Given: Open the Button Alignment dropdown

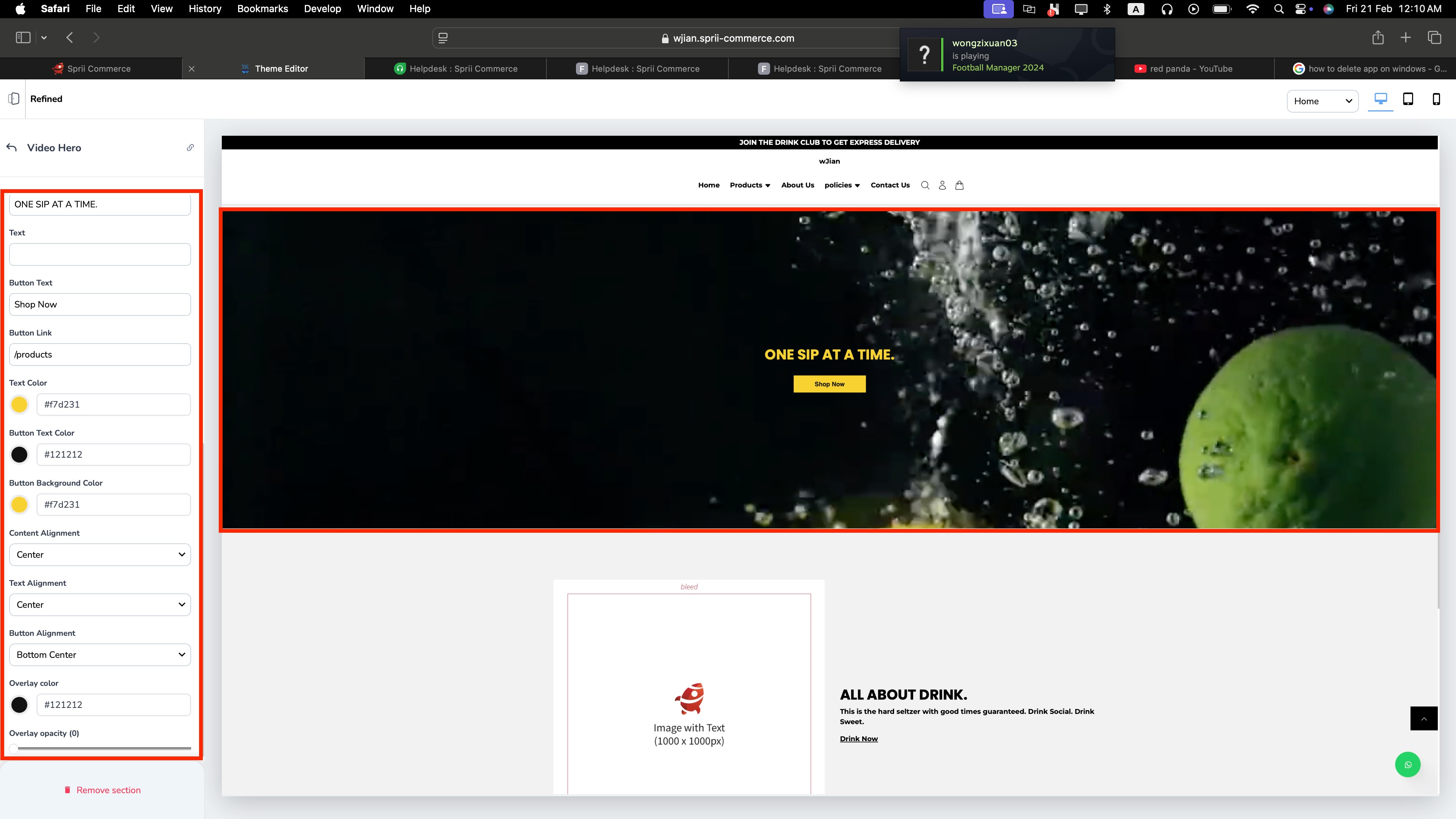Looking at the screenshot, I should coord(100,654).
